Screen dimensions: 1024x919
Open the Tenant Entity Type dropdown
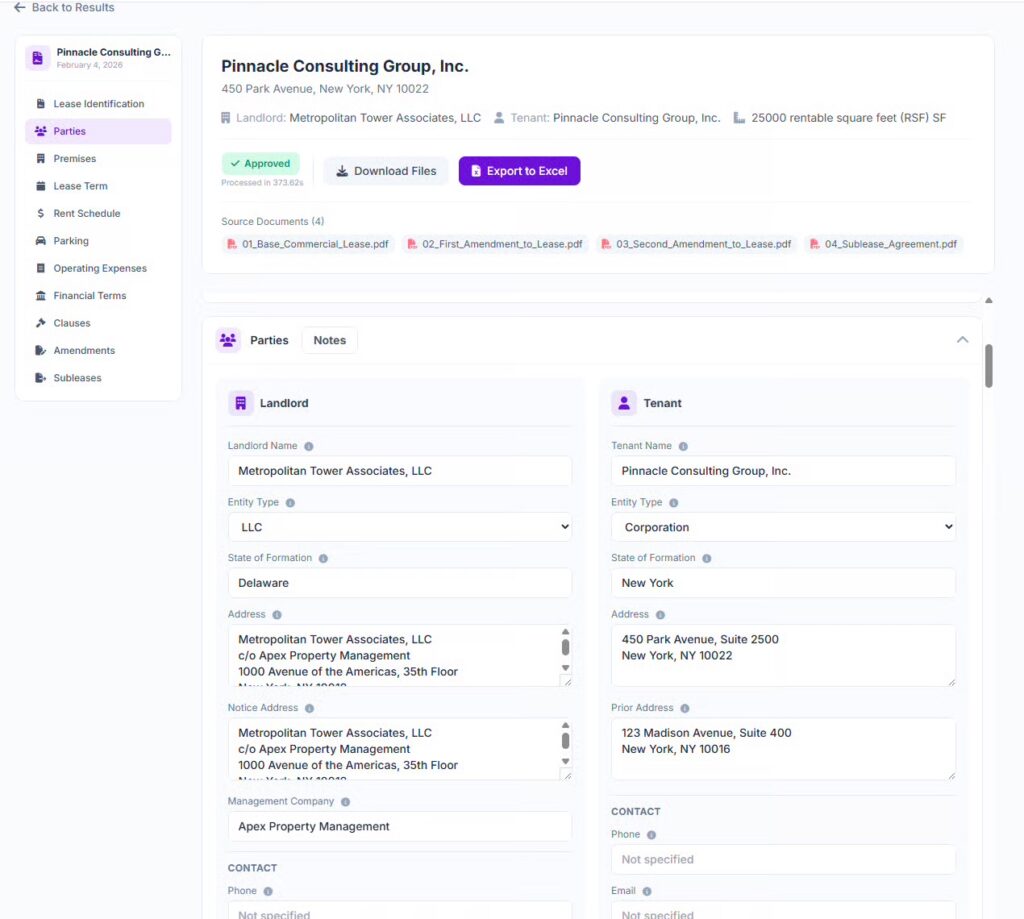tap(782, 527)
